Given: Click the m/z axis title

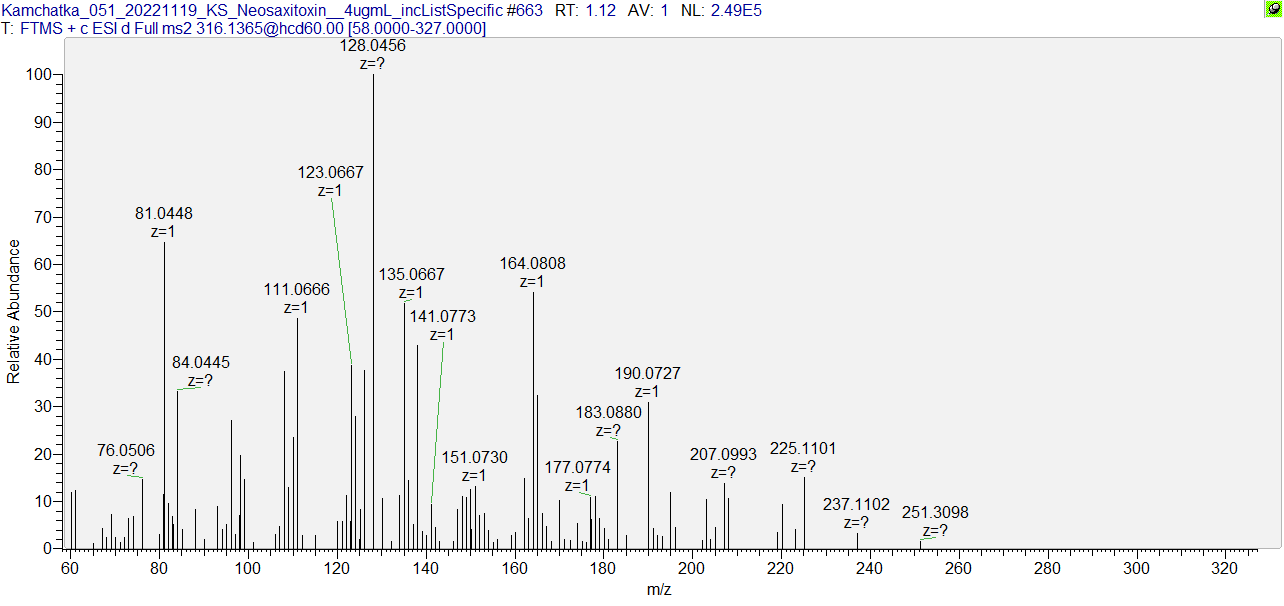Looking at the screenshot, I should [x=659, y=590].
